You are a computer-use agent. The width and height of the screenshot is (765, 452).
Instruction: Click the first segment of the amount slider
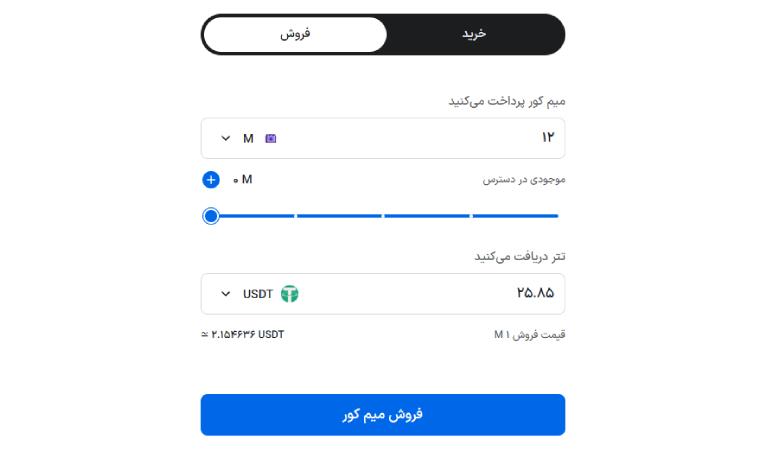tap(254, 216)
